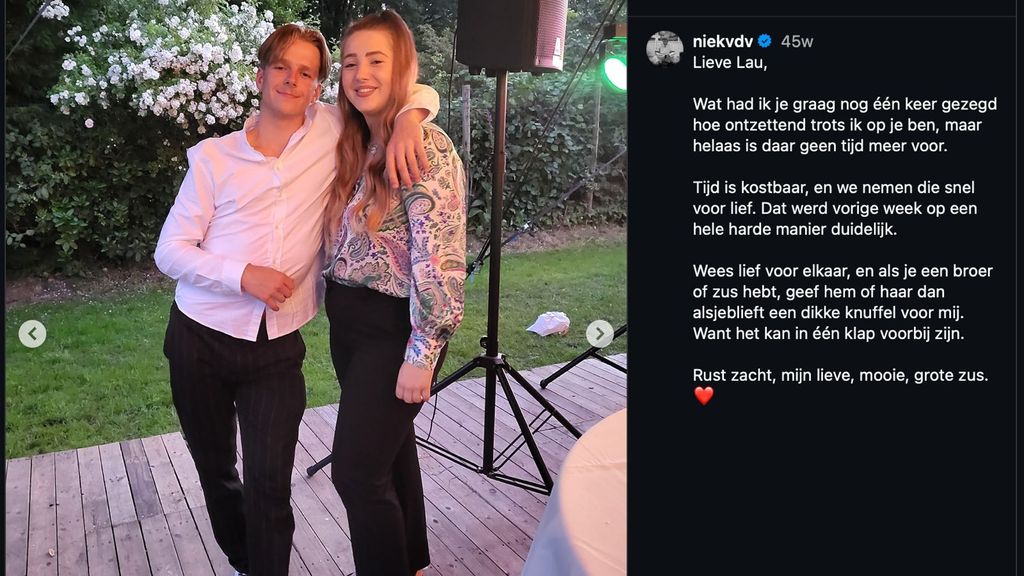Click the 'Rust zacht, mijn lieve' line

coord(840,375)
